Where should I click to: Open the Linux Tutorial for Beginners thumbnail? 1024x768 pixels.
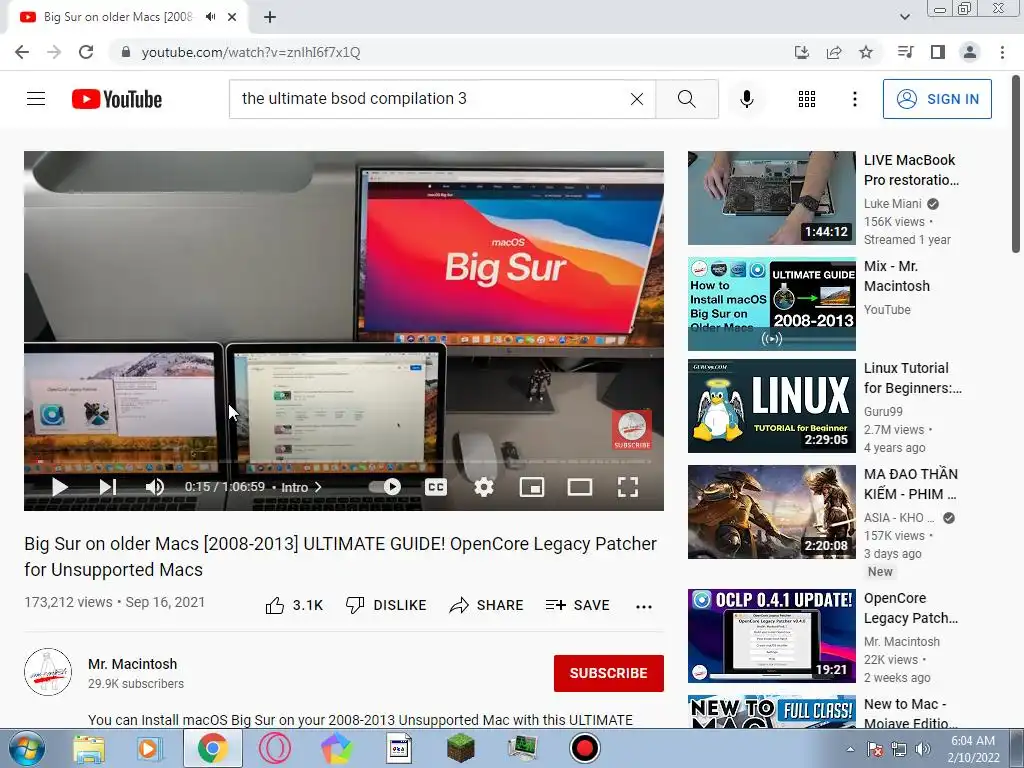(771, 406)
